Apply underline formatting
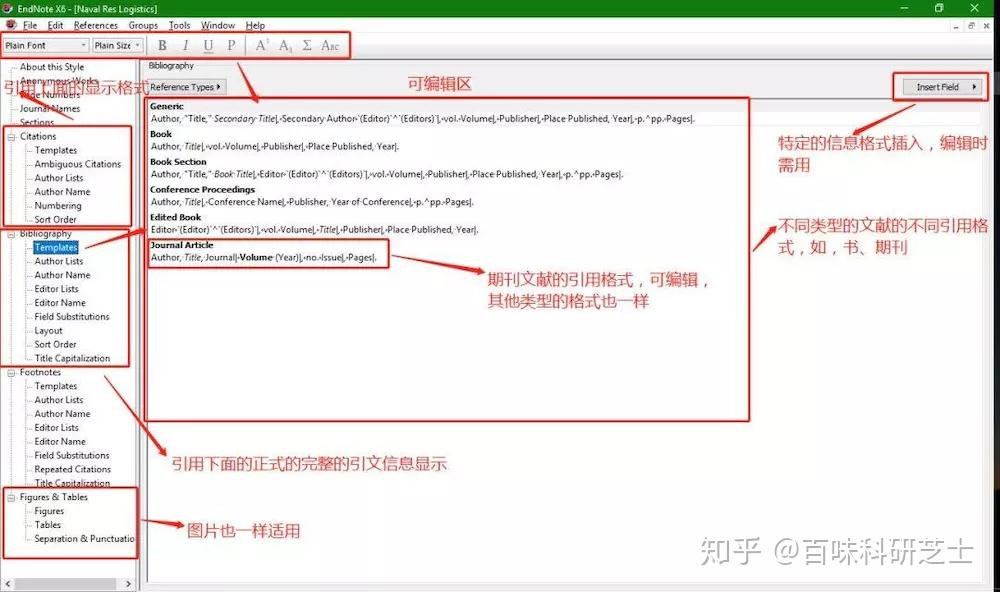 pos(208,45)
